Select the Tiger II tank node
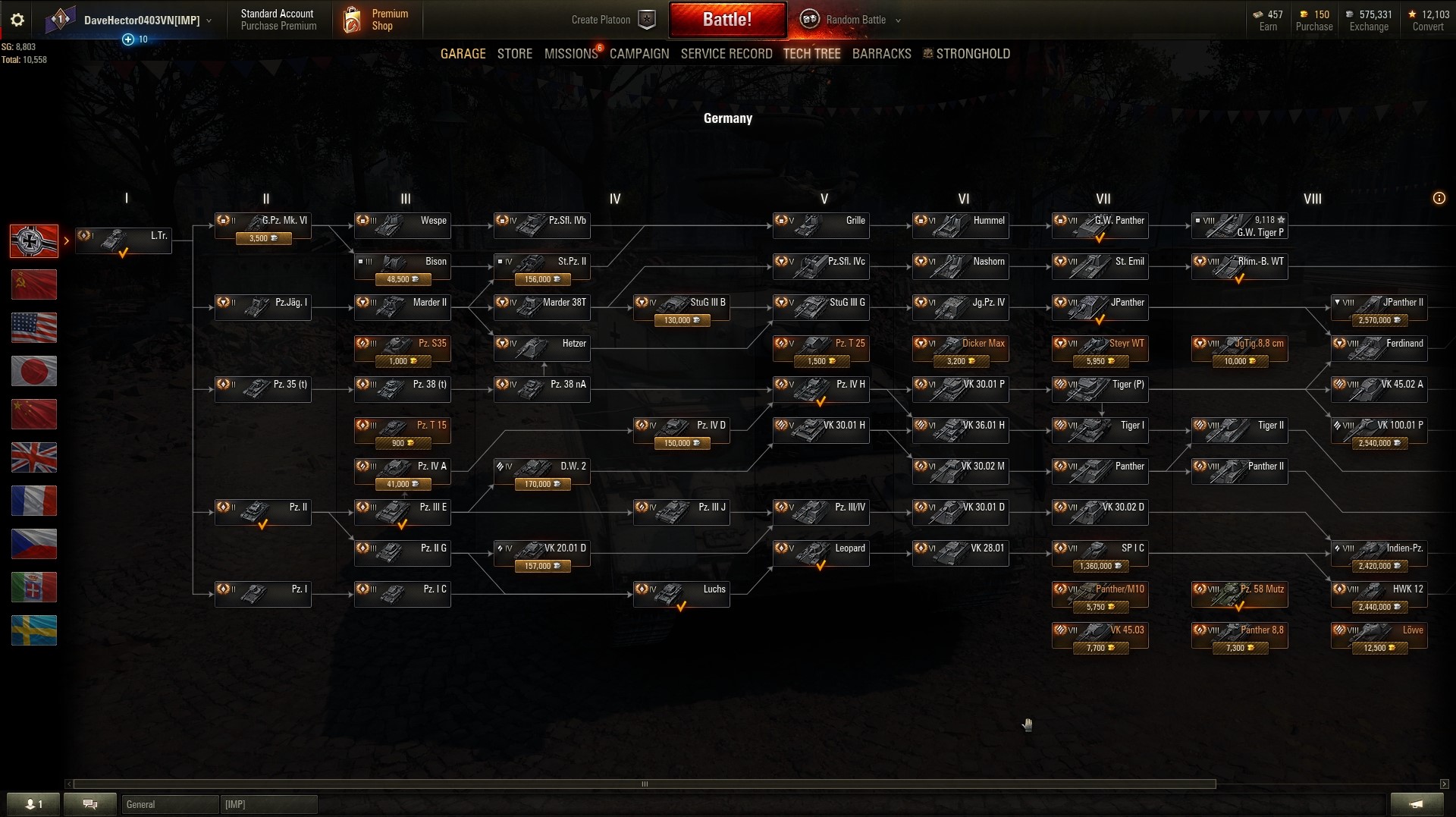 1239,430
